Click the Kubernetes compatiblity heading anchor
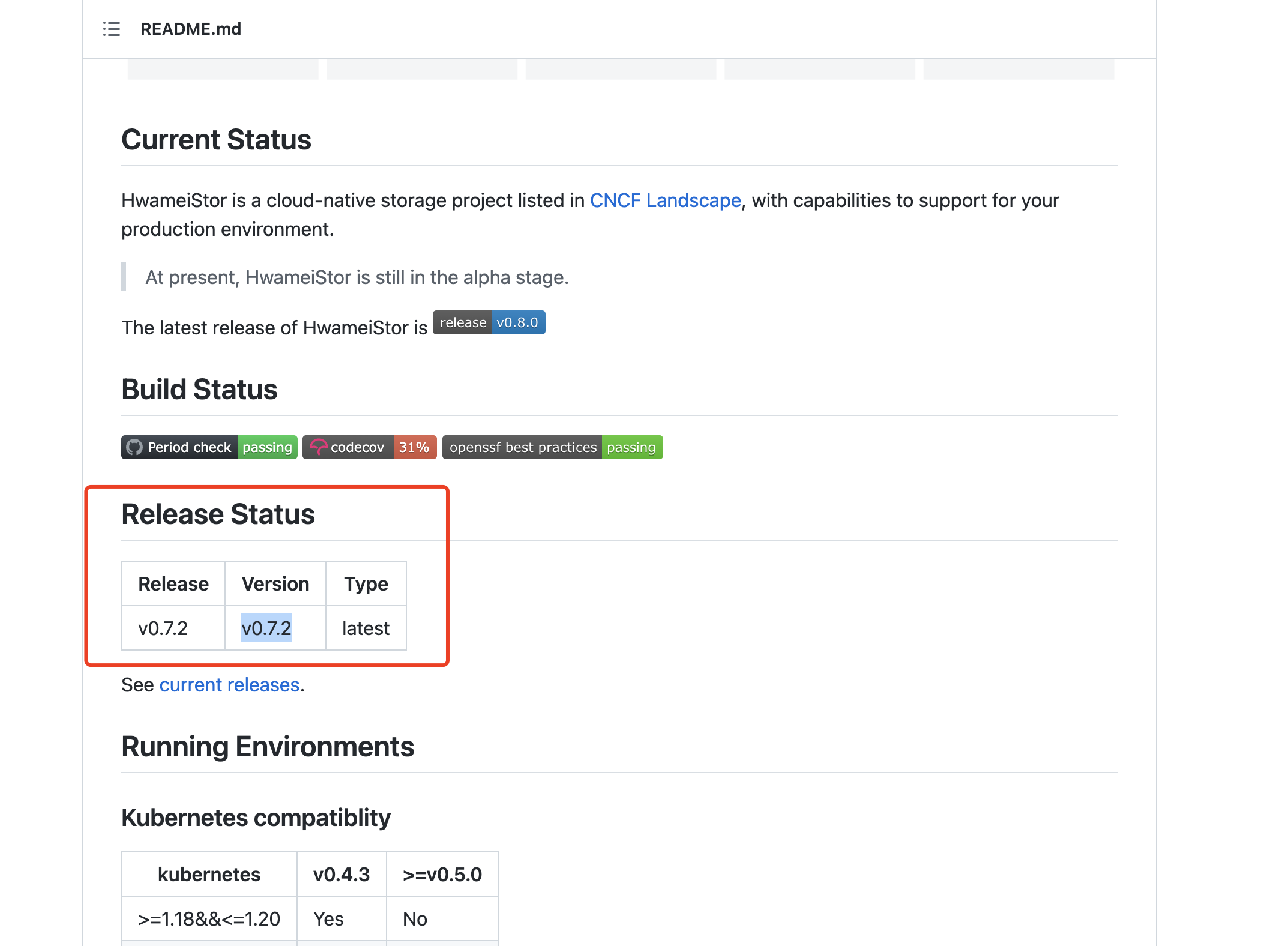Screen dimensions: 1288x946 [x=255, y=817]
